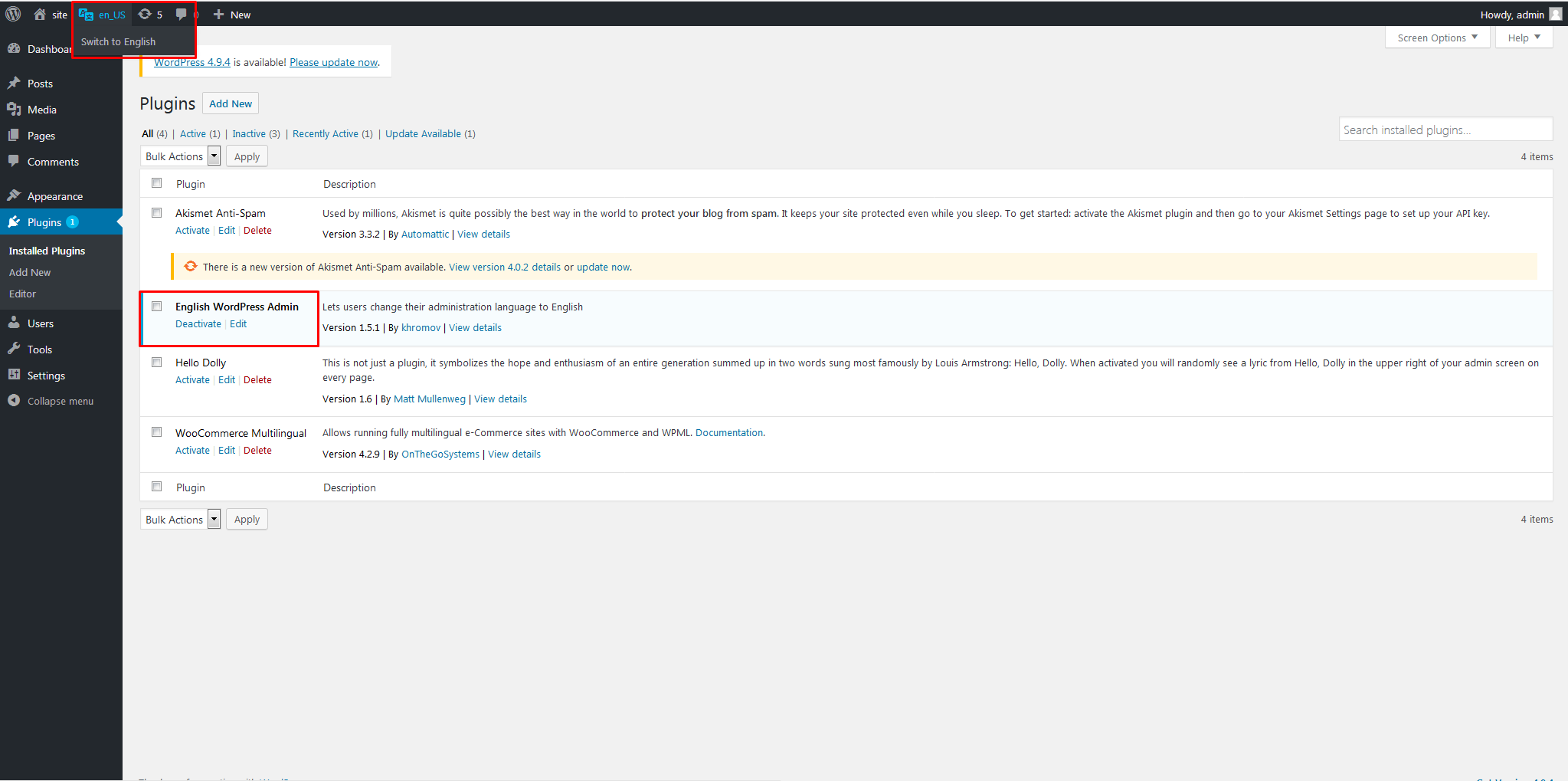Expand the Screen Options panel
Image resolution: width=1568 pixels, height=781 pixels.
1437,38
